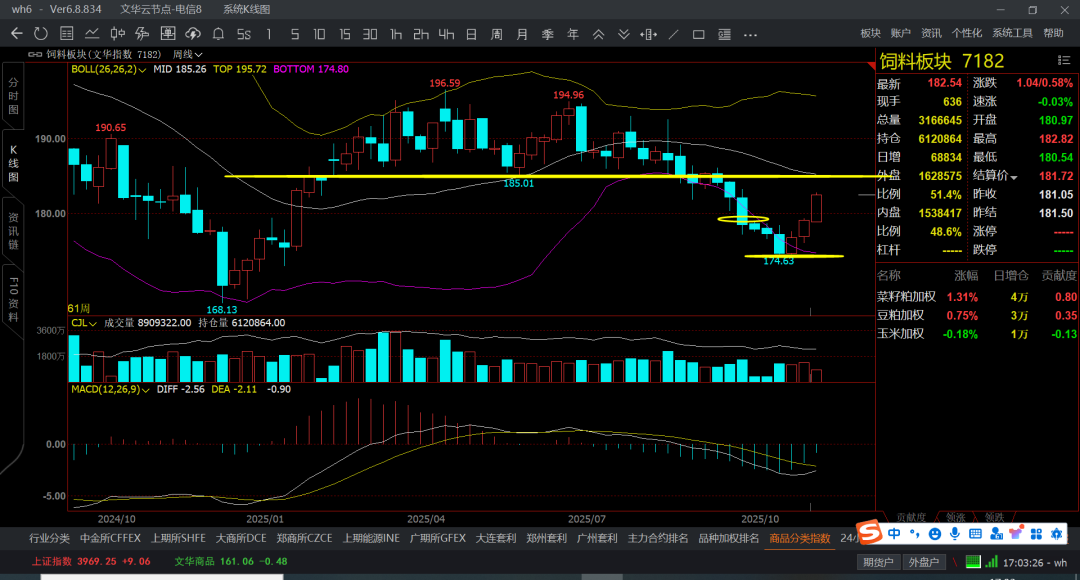This screenshot has height=580, width=1080.
Task: Switch to 5-second period (5s)
Action: click(243, 33)
